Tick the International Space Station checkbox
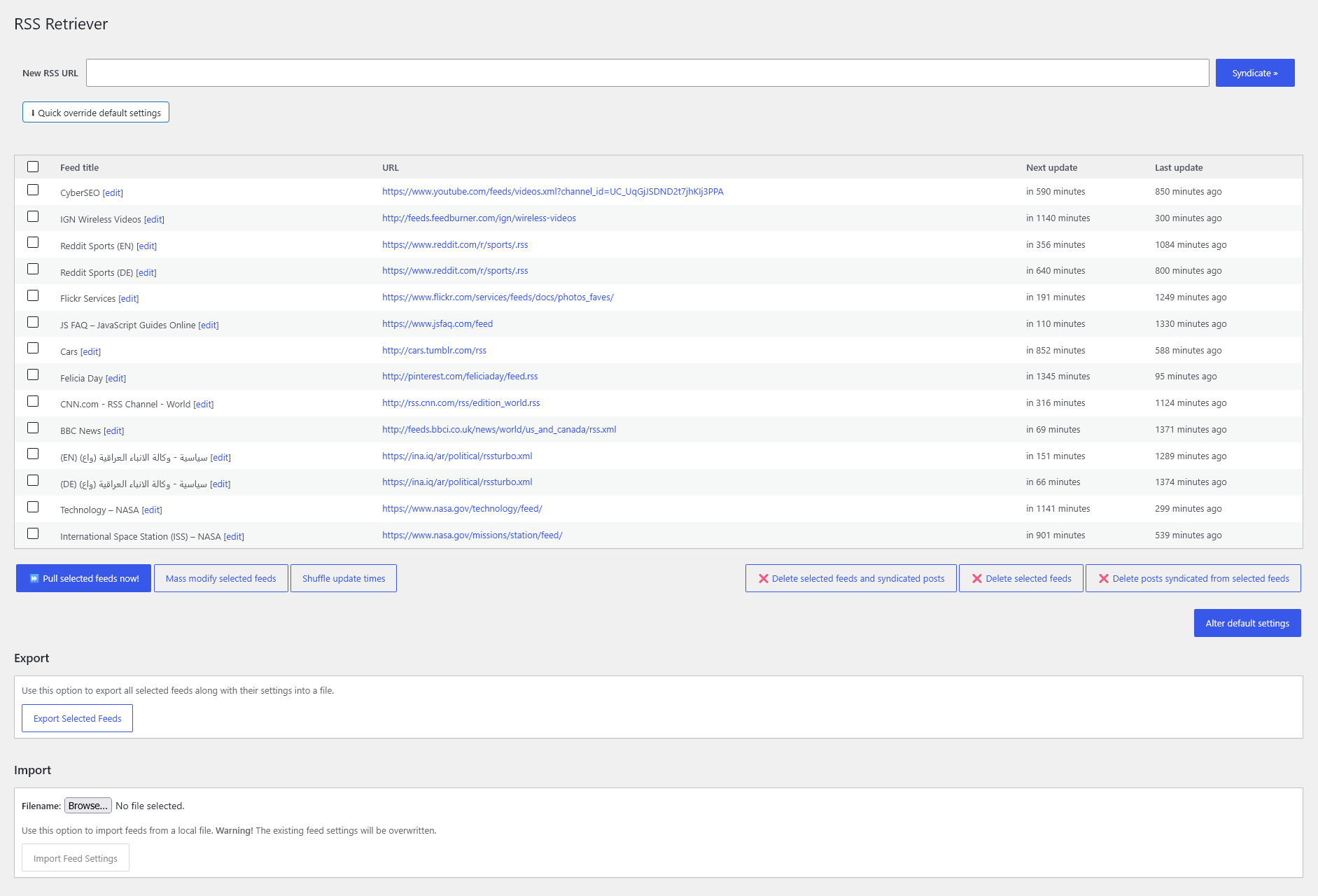Viewport: 1318px width, 896px height. click(33, 533)
